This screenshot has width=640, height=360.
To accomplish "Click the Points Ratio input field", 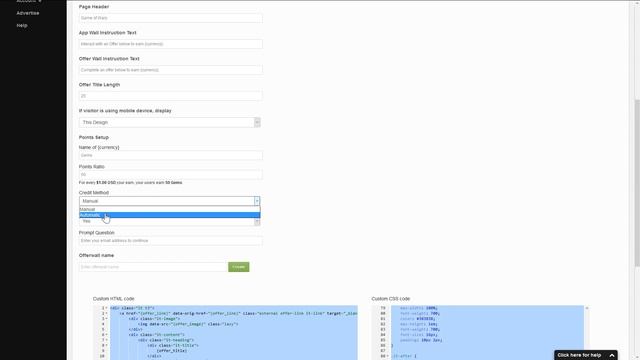I will 171,175.
